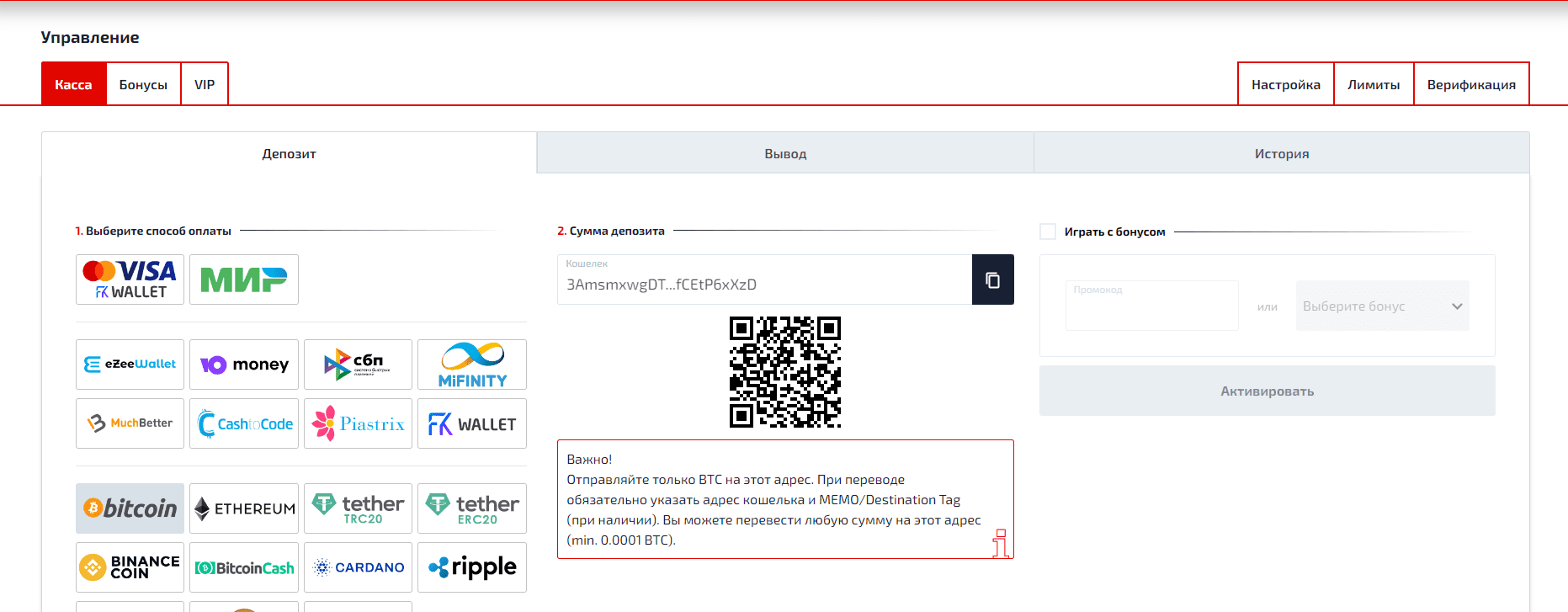Select Ripple deposit method

[472, 567]
